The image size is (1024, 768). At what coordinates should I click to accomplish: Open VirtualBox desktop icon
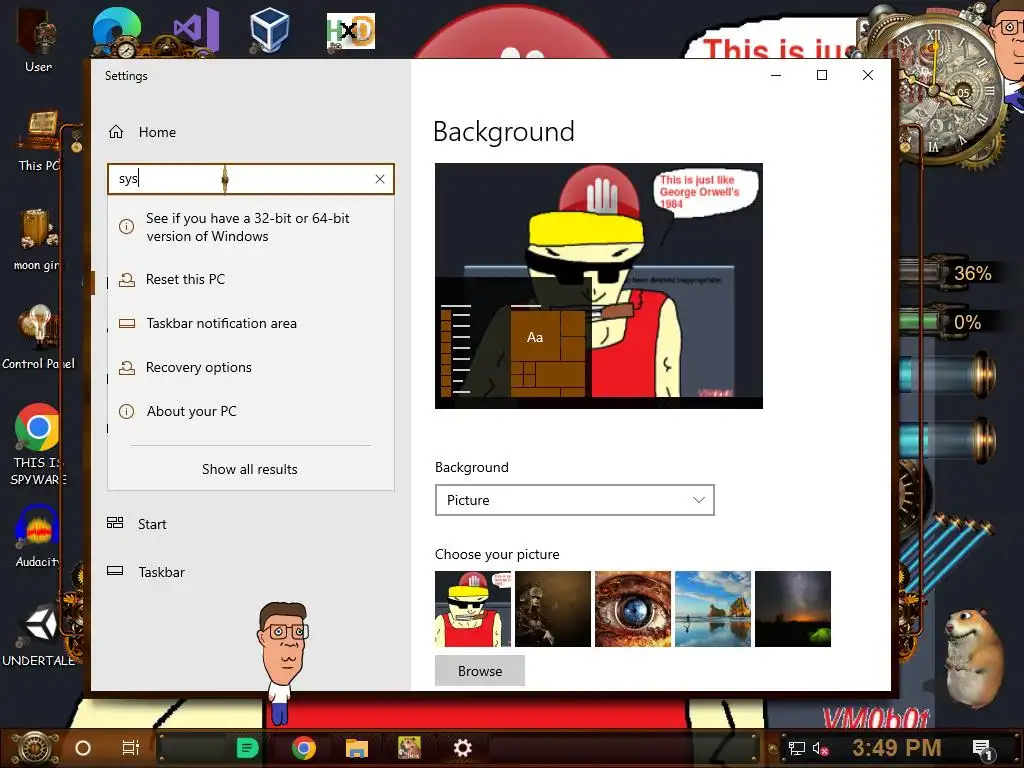click(x=269, y=30)
